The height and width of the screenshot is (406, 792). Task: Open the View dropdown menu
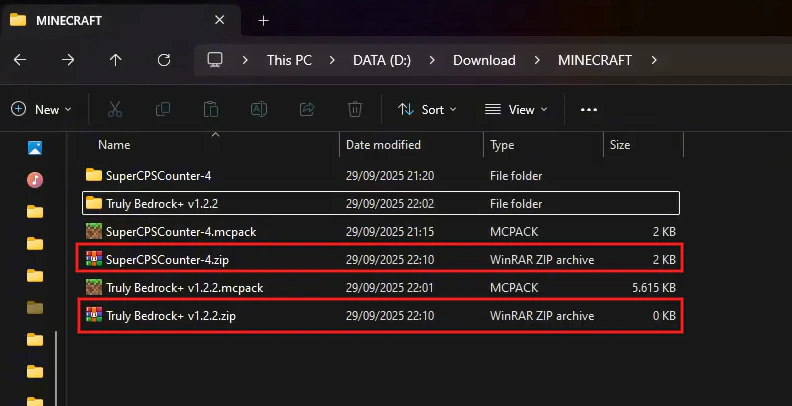pyautogui.click(x=516, y=110)
